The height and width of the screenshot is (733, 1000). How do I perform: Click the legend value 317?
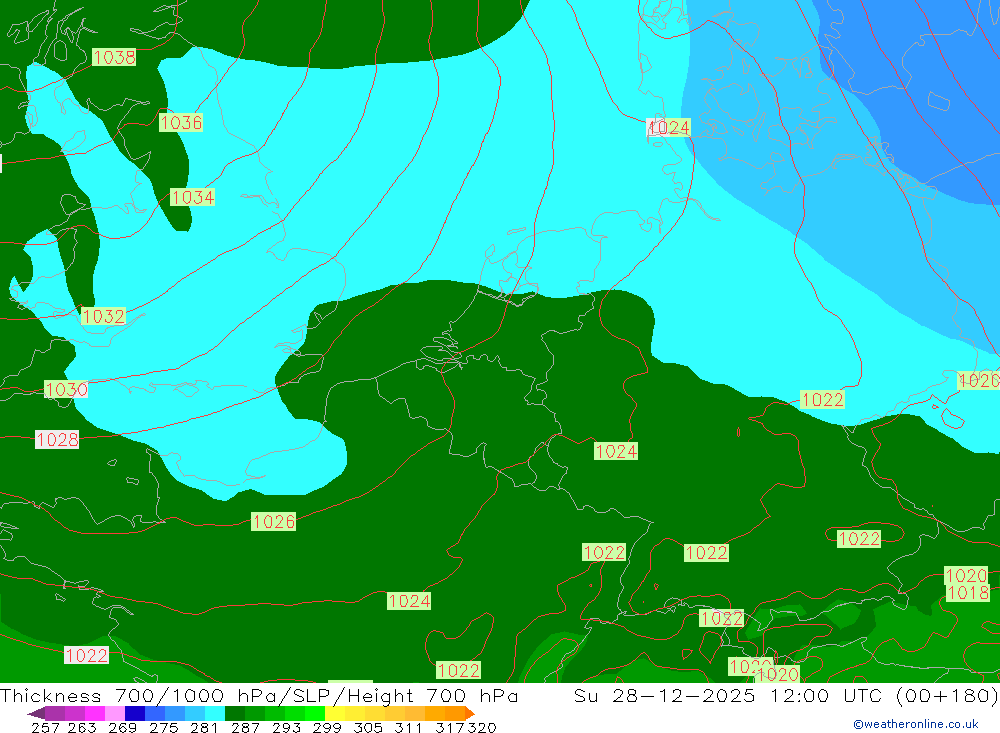(x=449, y=727)
